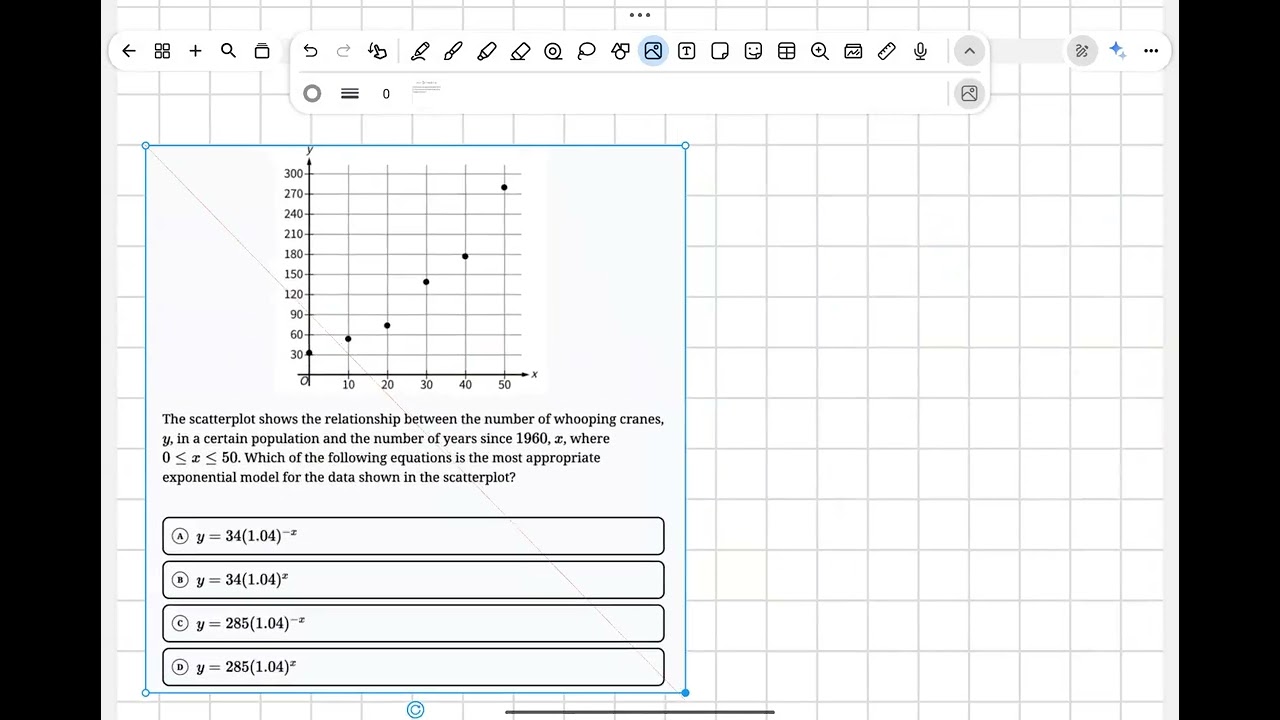The width and height of the screenshot is (1280, 720).
Task: Open the page thumbnails grid view
Action: click(x=162, y=51)
